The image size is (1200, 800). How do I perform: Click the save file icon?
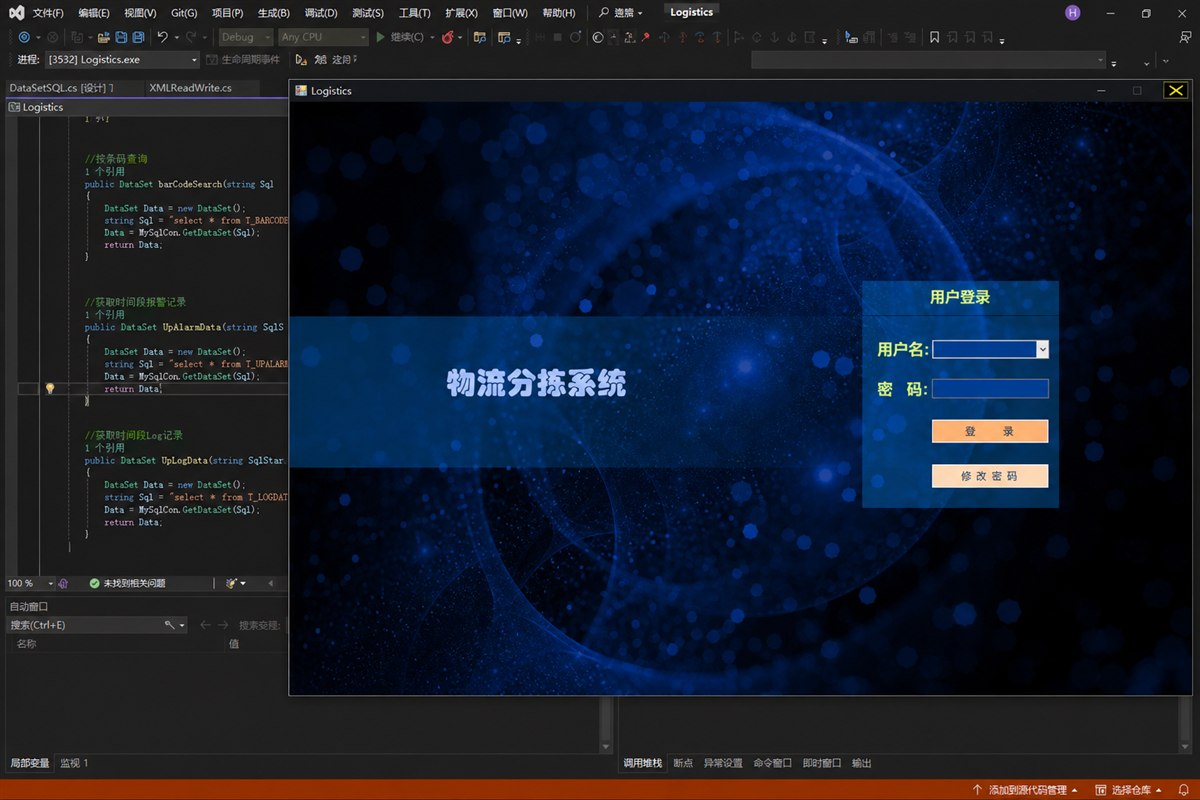click(121, 37)
